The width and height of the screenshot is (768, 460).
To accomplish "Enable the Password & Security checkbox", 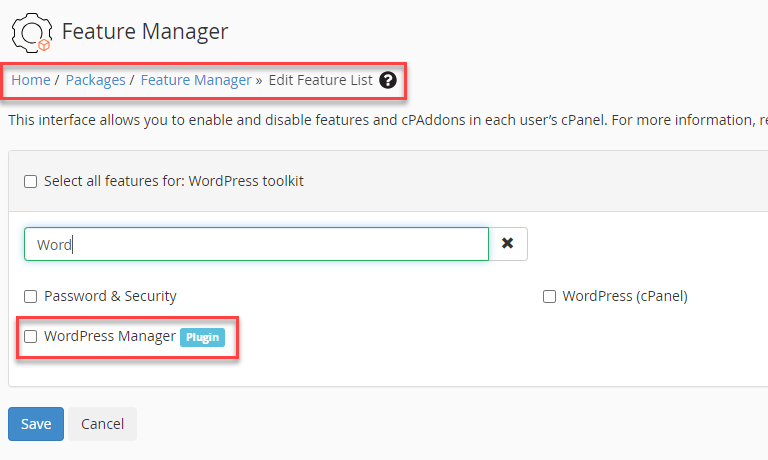I will click(30, 296).
